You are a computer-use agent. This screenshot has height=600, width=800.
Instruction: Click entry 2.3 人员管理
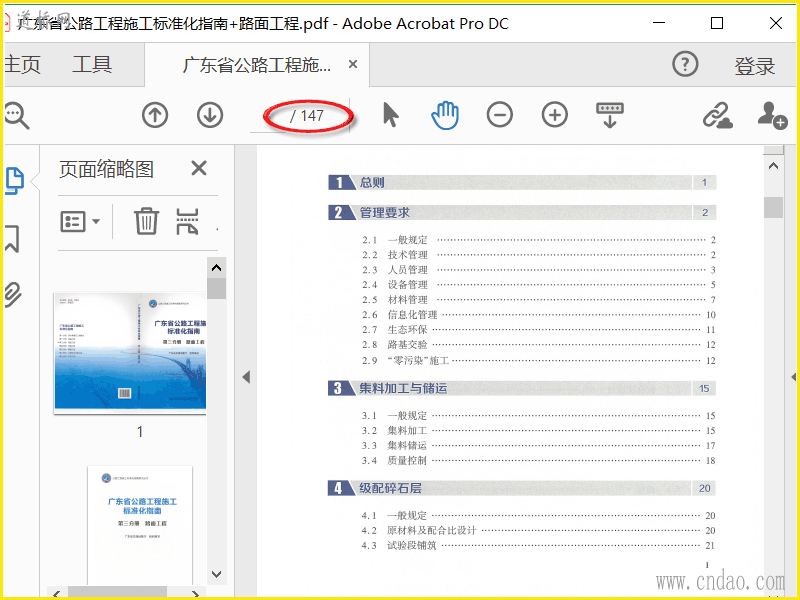[x=539, y=270]
